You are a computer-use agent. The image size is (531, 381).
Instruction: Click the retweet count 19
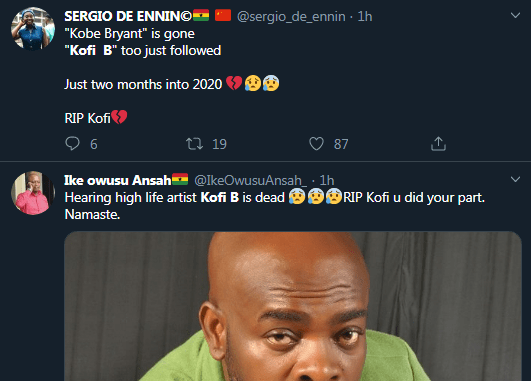point(219,144)
